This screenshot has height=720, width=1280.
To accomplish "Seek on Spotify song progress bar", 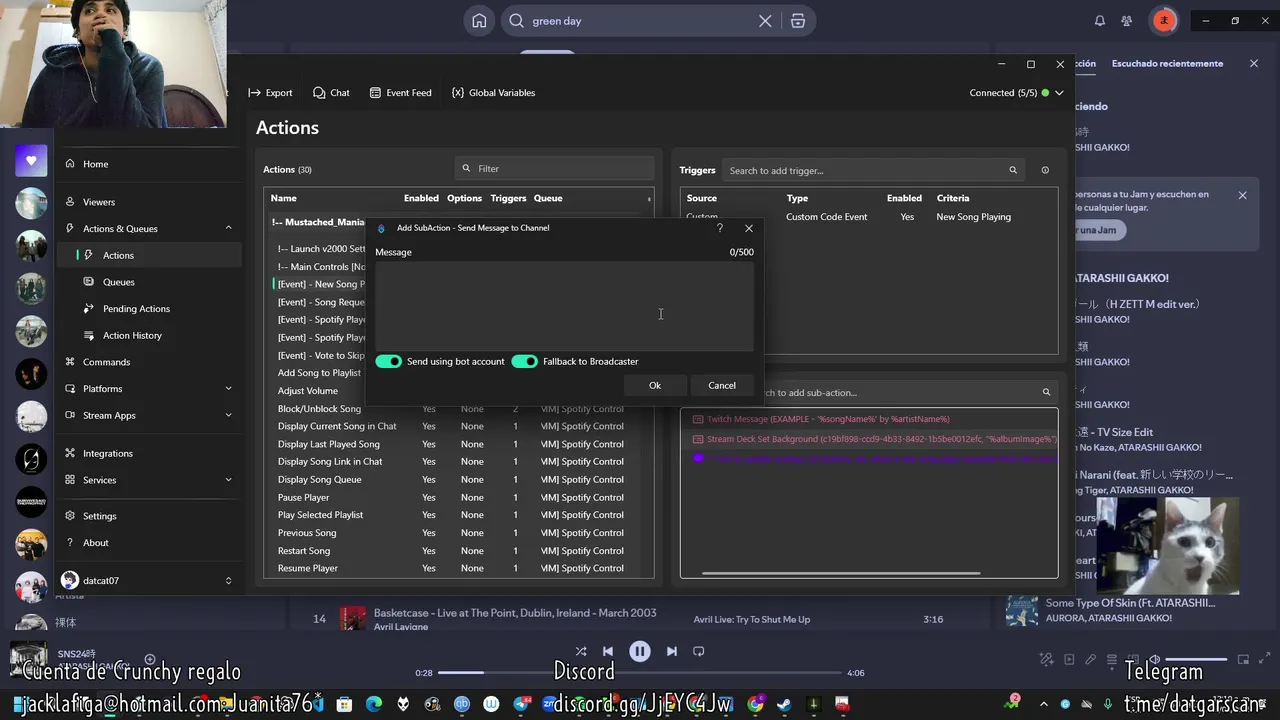I will [639, 673].
